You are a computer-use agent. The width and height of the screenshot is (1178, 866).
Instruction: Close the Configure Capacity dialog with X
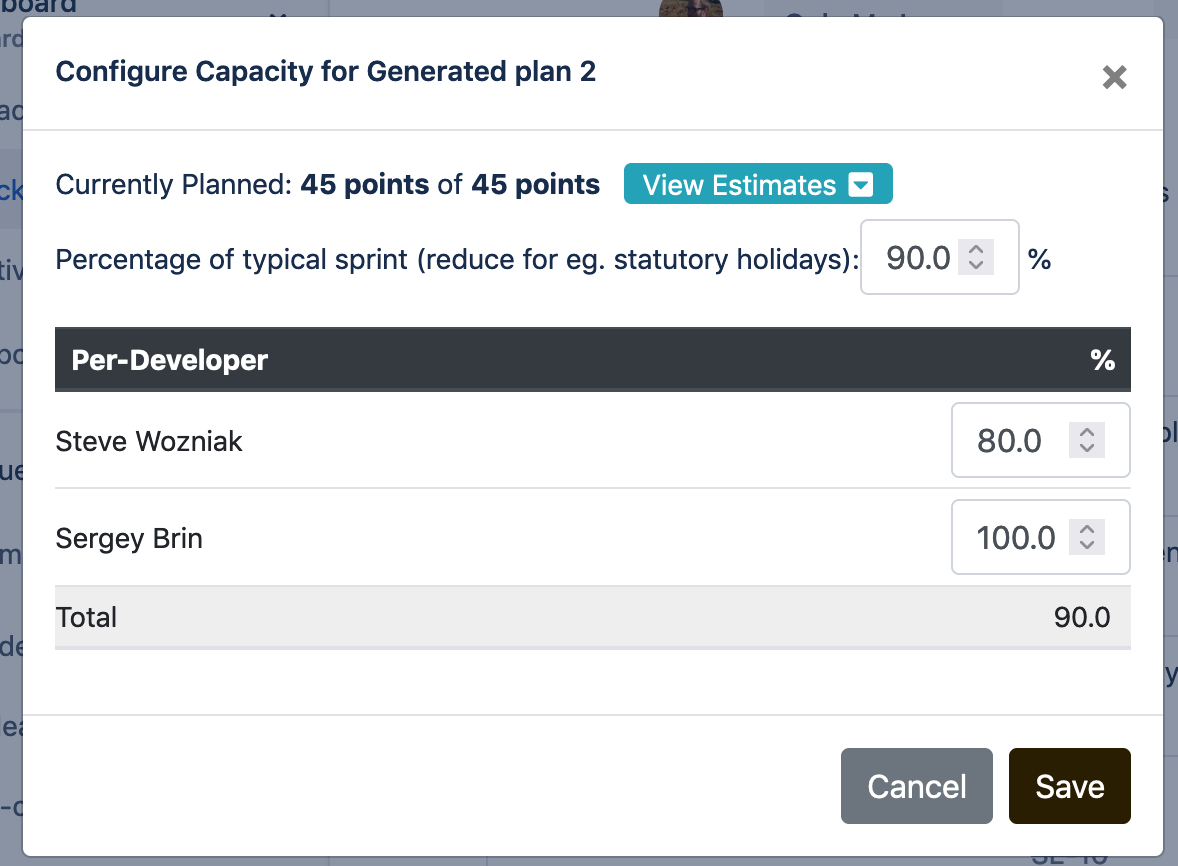1114,77
